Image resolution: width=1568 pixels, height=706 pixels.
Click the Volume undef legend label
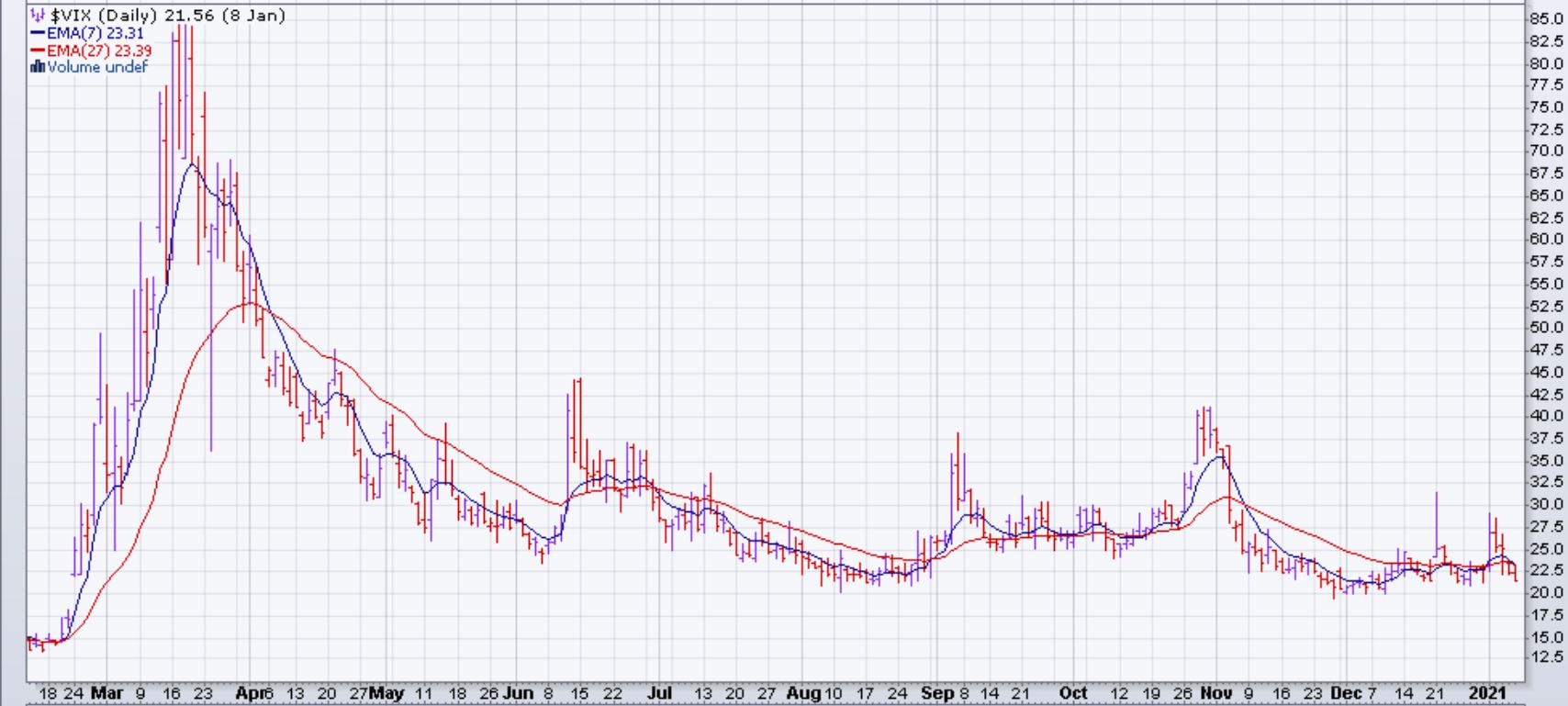[x=97, y=67]
